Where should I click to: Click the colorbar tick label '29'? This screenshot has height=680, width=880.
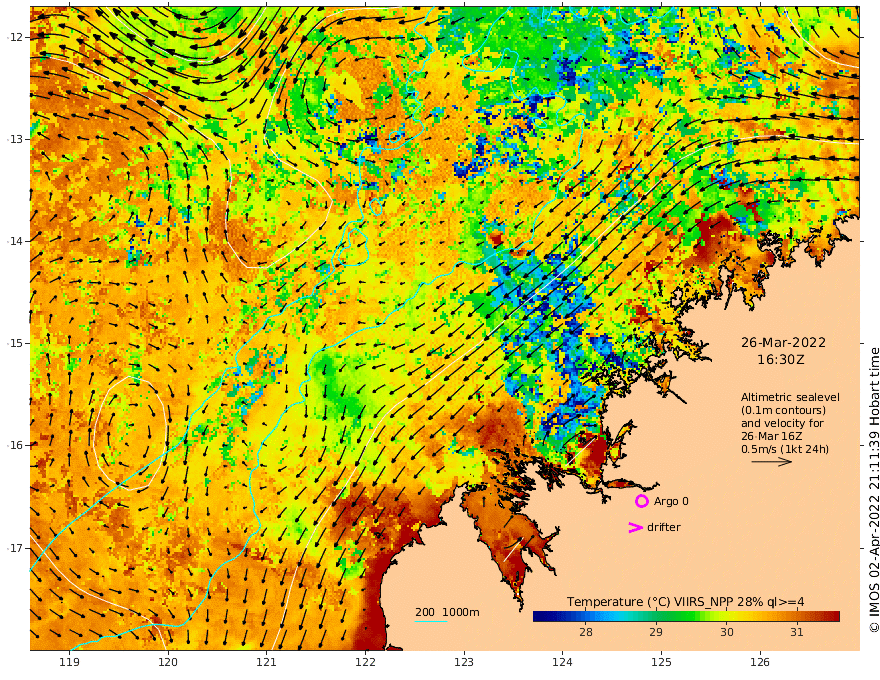click(x=656, y=632)
